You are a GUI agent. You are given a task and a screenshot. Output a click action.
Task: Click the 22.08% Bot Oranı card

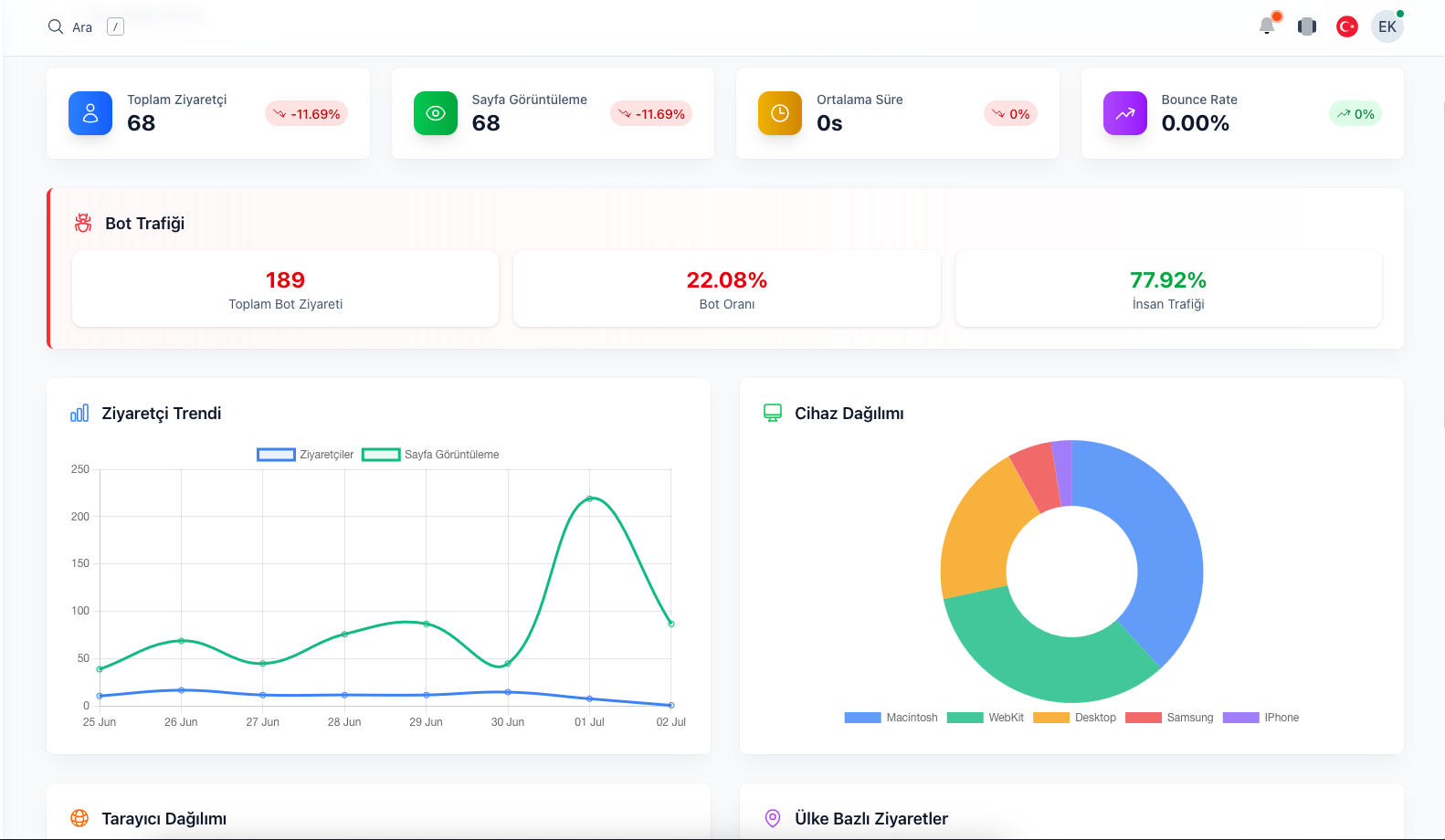[x=727, y=289]
